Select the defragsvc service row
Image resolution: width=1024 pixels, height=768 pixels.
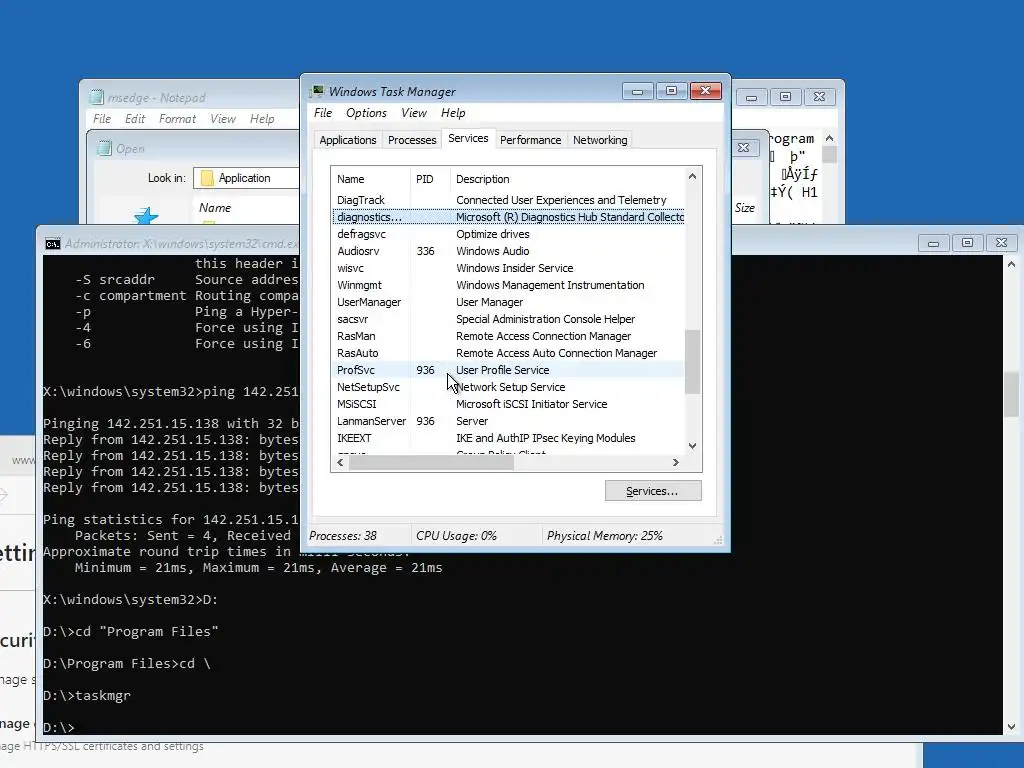point(508,234)
